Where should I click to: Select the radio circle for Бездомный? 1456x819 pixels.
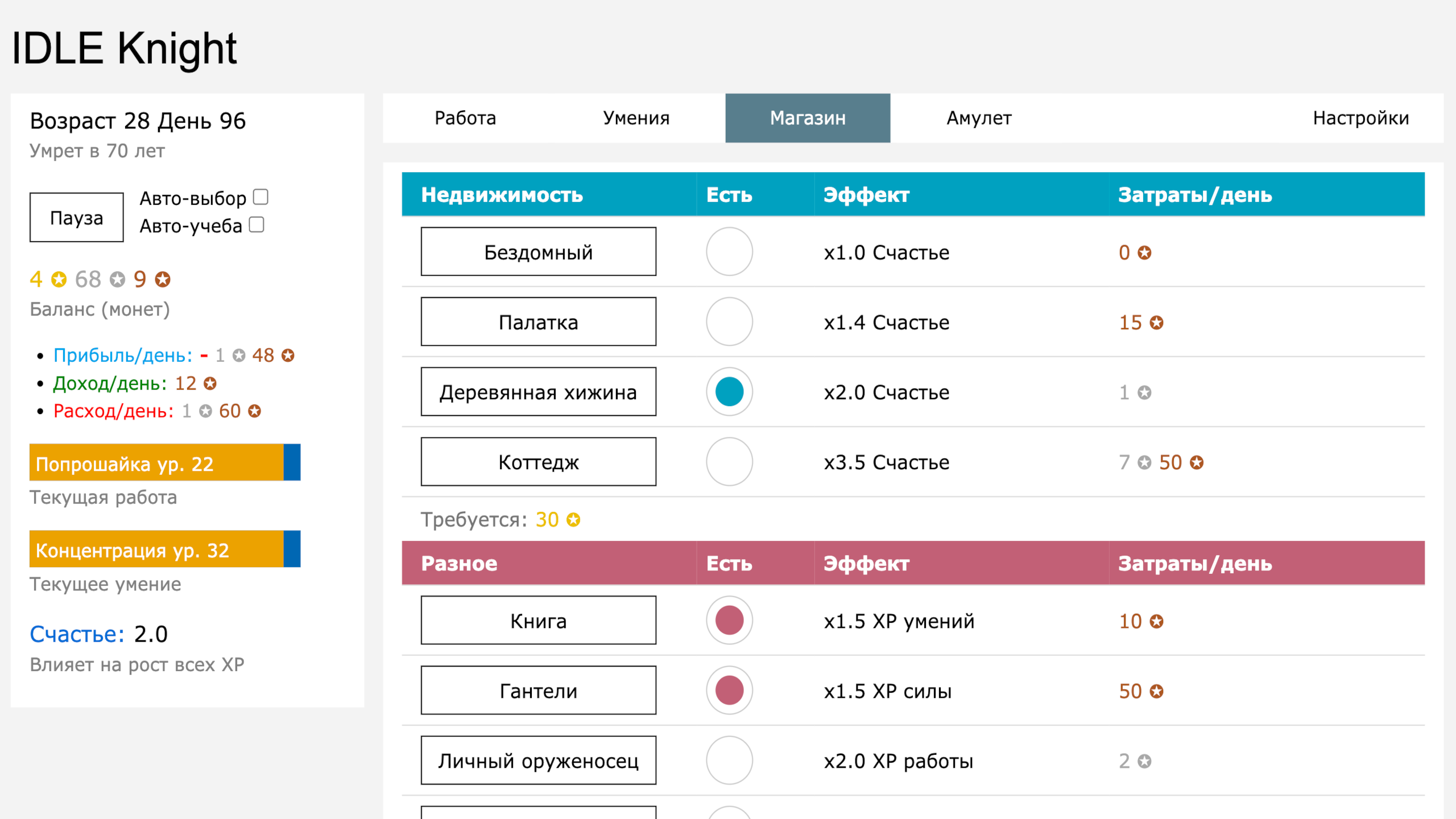point(729,251)
